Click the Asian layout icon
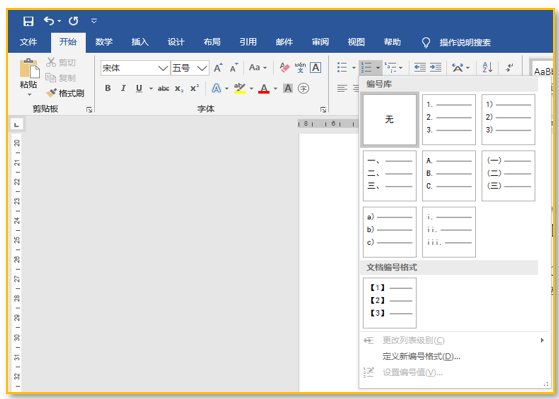Viewport: 559px width, 399px height. pos(457,67)
